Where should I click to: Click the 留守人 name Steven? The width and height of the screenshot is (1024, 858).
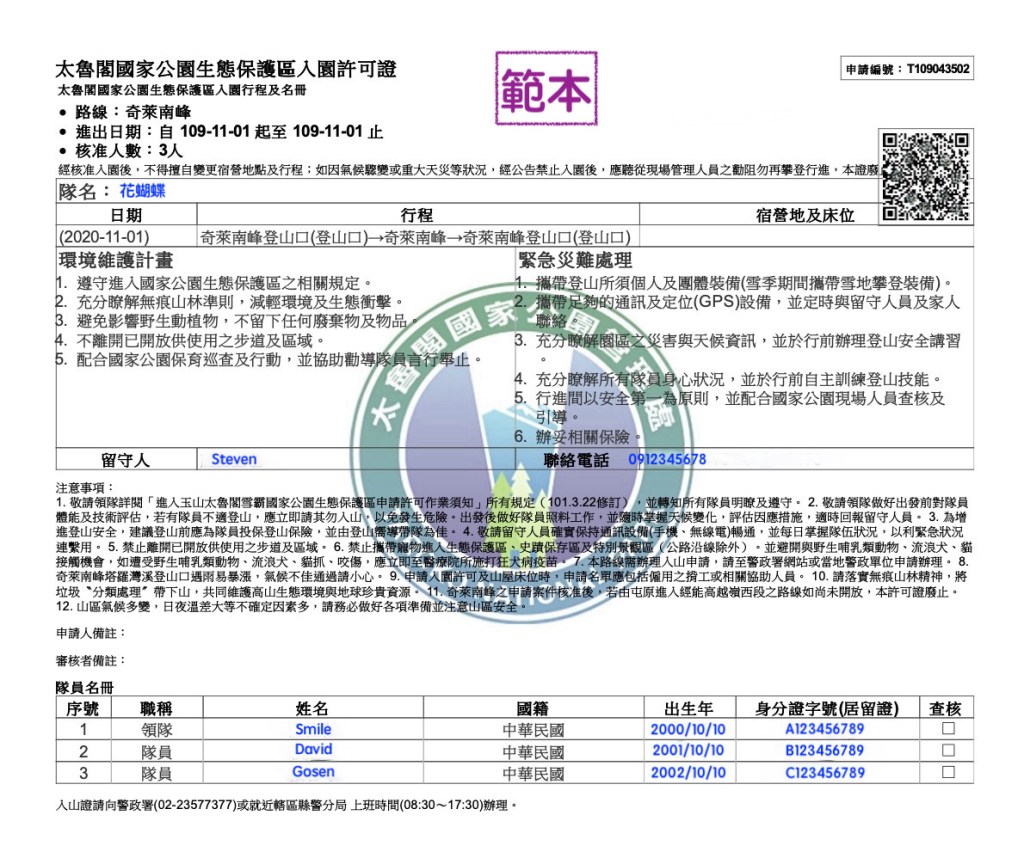click(234, 460)
